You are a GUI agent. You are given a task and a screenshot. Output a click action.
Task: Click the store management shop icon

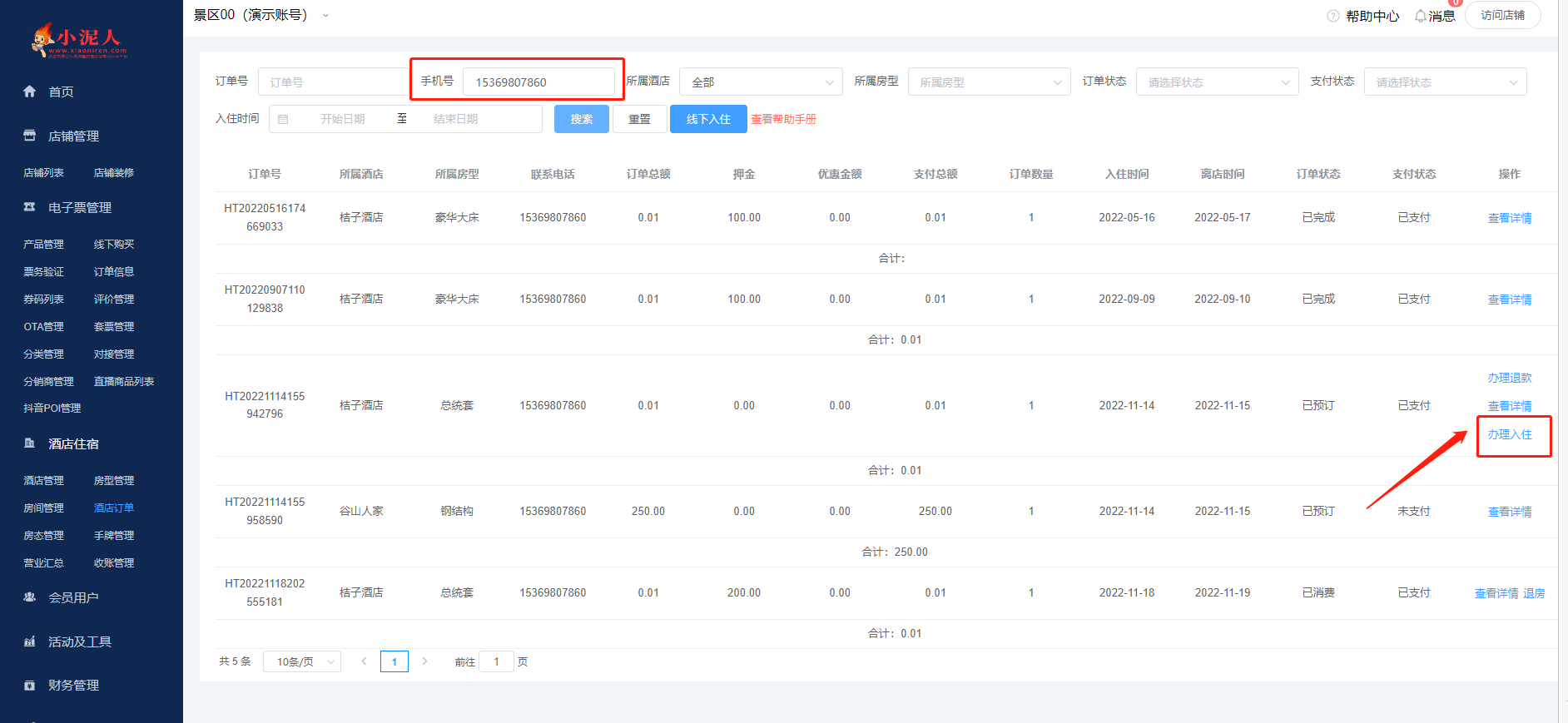30,136
